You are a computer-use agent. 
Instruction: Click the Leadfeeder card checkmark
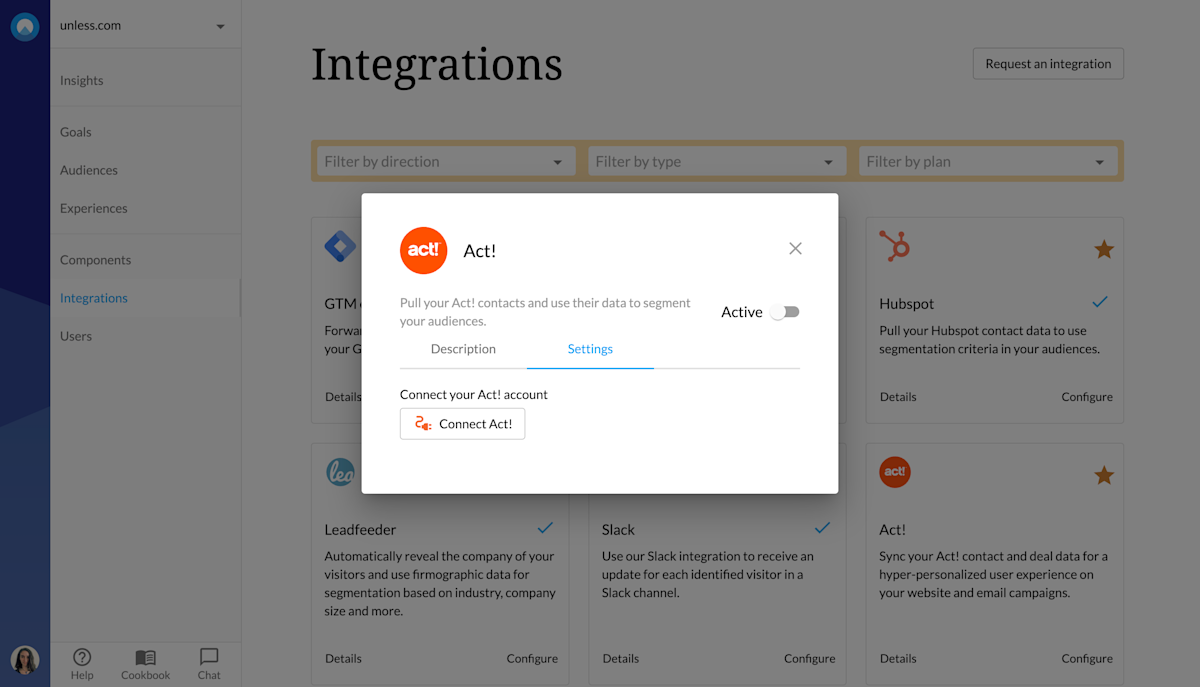(x=545, y=527)
